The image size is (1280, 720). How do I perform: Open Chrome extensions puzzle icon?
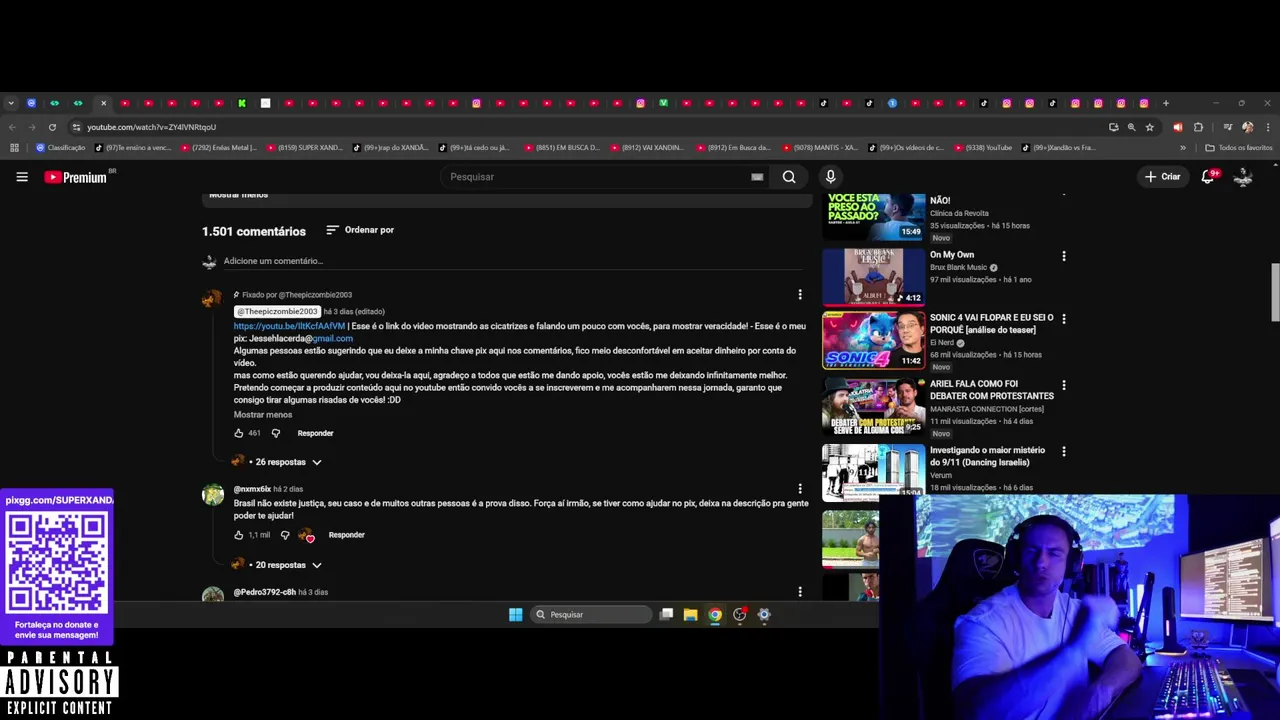click(1198, 127)
